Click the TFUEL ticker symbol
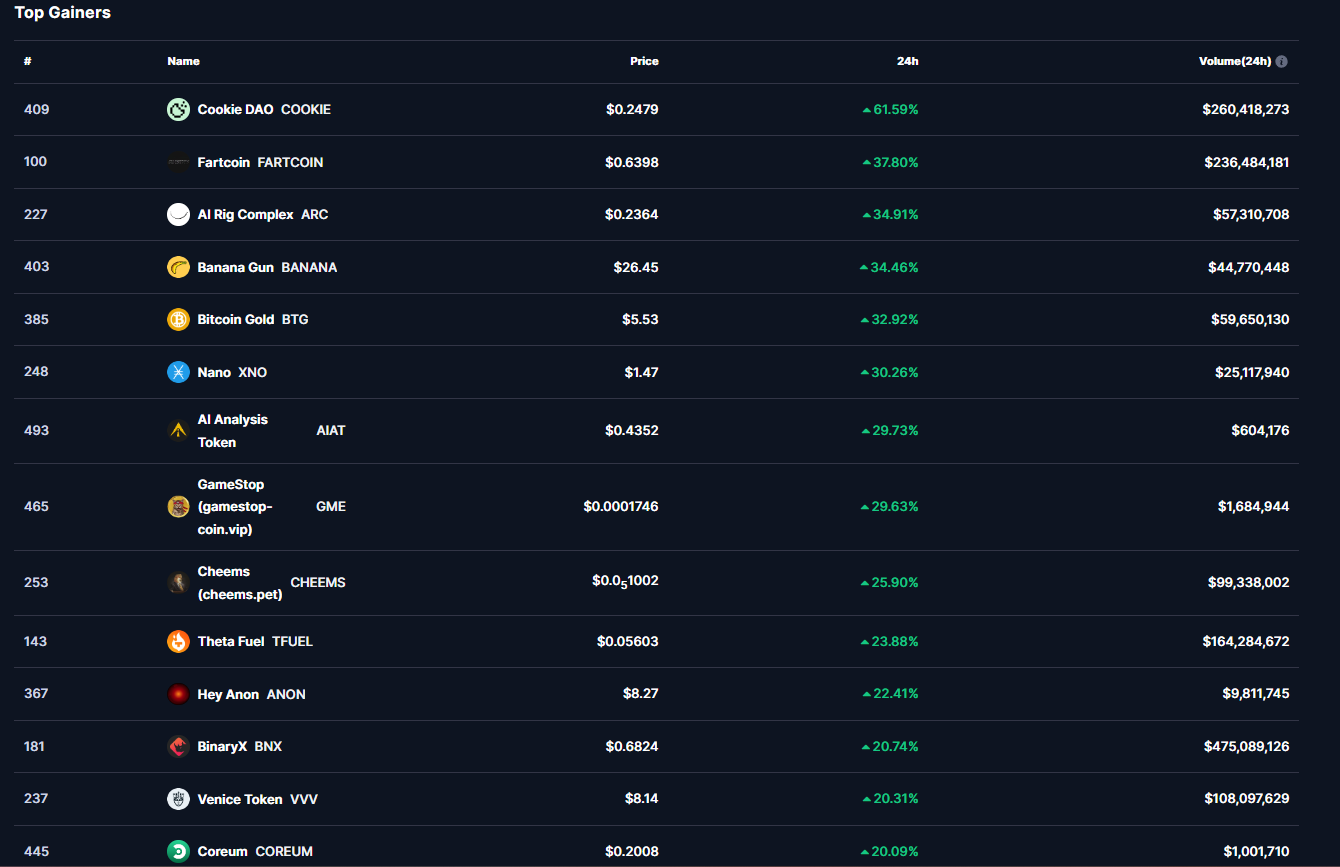The image size is (1340, 867). [293, 642]
